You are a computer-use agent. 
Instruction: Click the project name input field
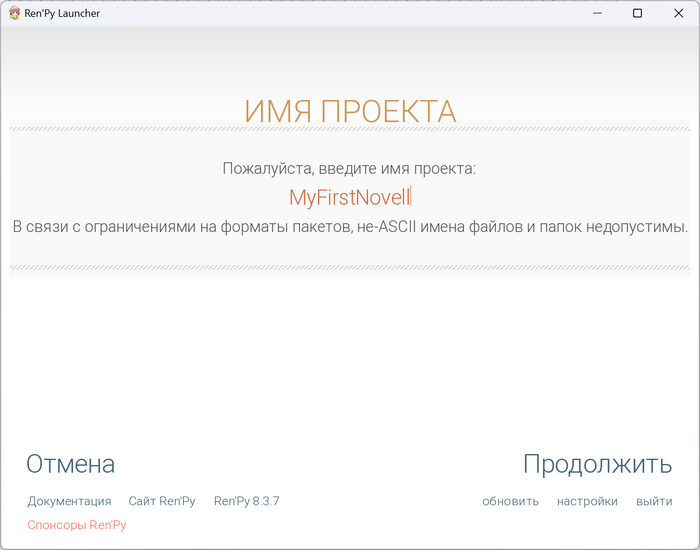pyautogui.click(x=349, y=197)
